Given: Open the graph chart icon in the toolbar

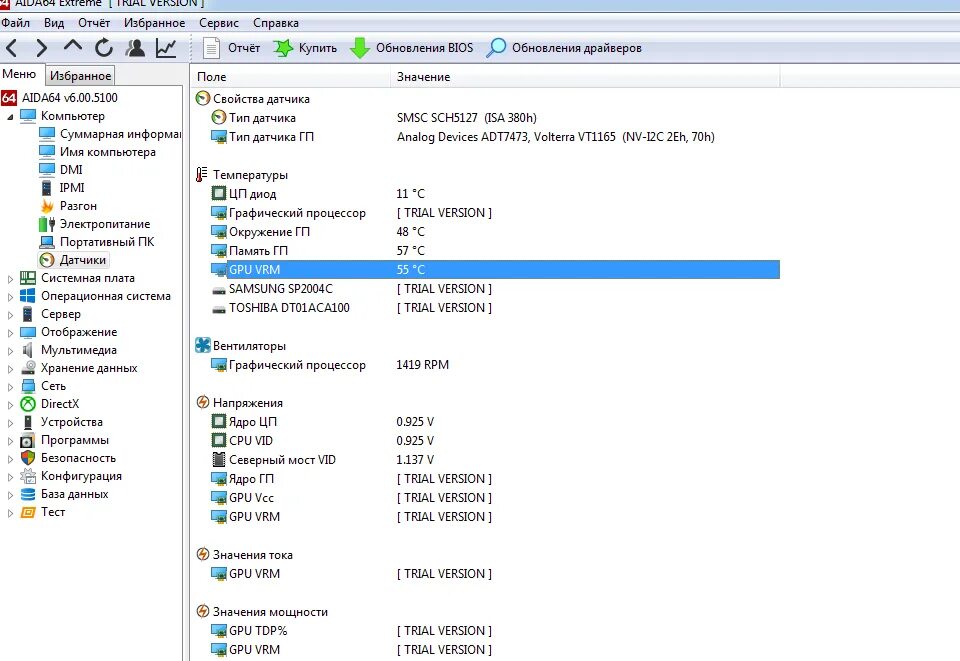Looking at the screenshot, I should click(x=166, y=48).
